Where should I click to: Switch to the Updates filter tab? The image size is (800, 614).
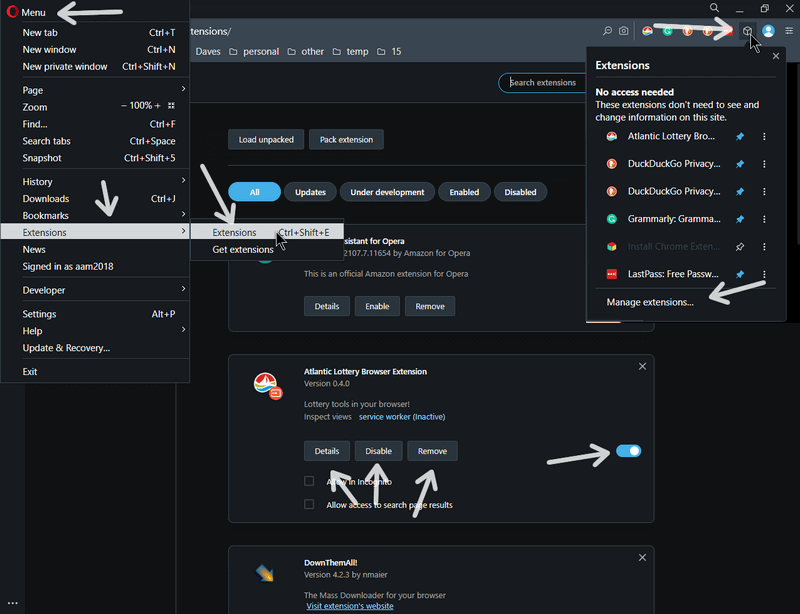click(x=310, y=192)
